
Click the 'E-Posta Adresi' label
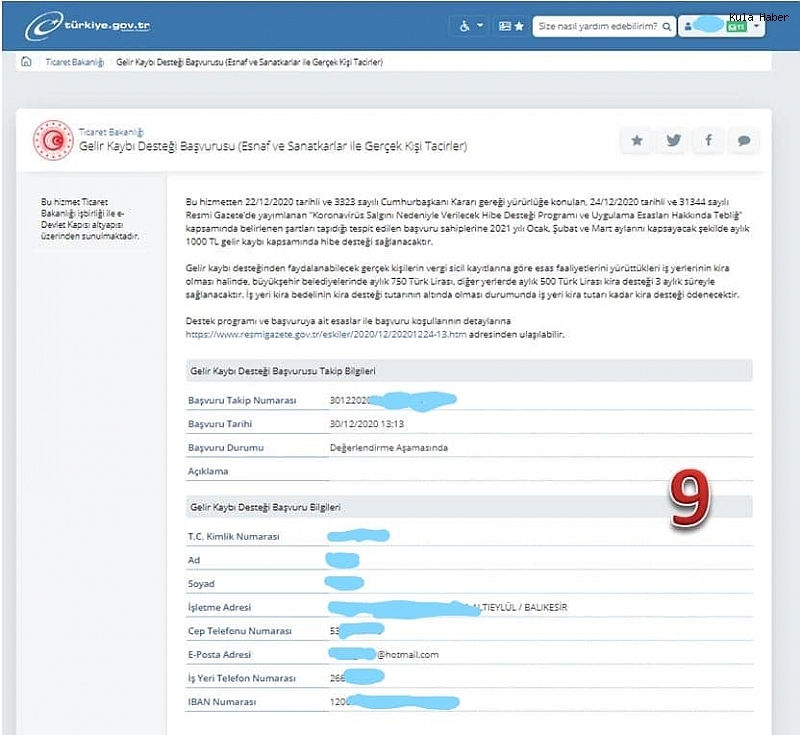219,654
